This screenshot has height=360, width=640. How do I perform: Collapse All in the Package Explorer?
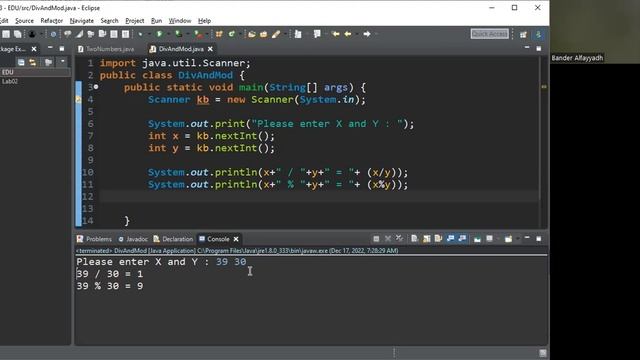pos(21,62)
